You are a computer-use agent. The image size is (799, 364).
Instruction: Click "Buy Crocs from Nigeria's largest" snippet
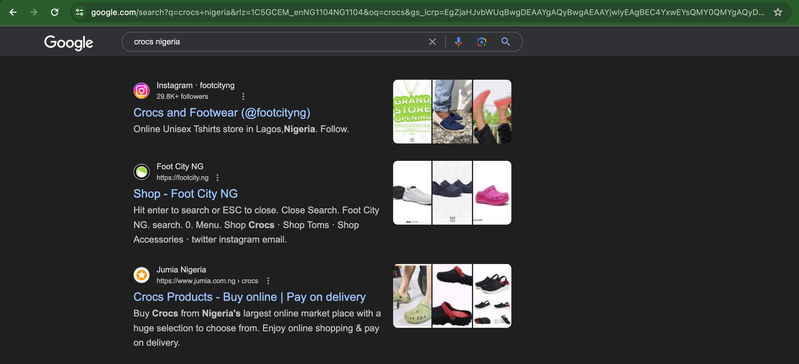click(257, 328)
